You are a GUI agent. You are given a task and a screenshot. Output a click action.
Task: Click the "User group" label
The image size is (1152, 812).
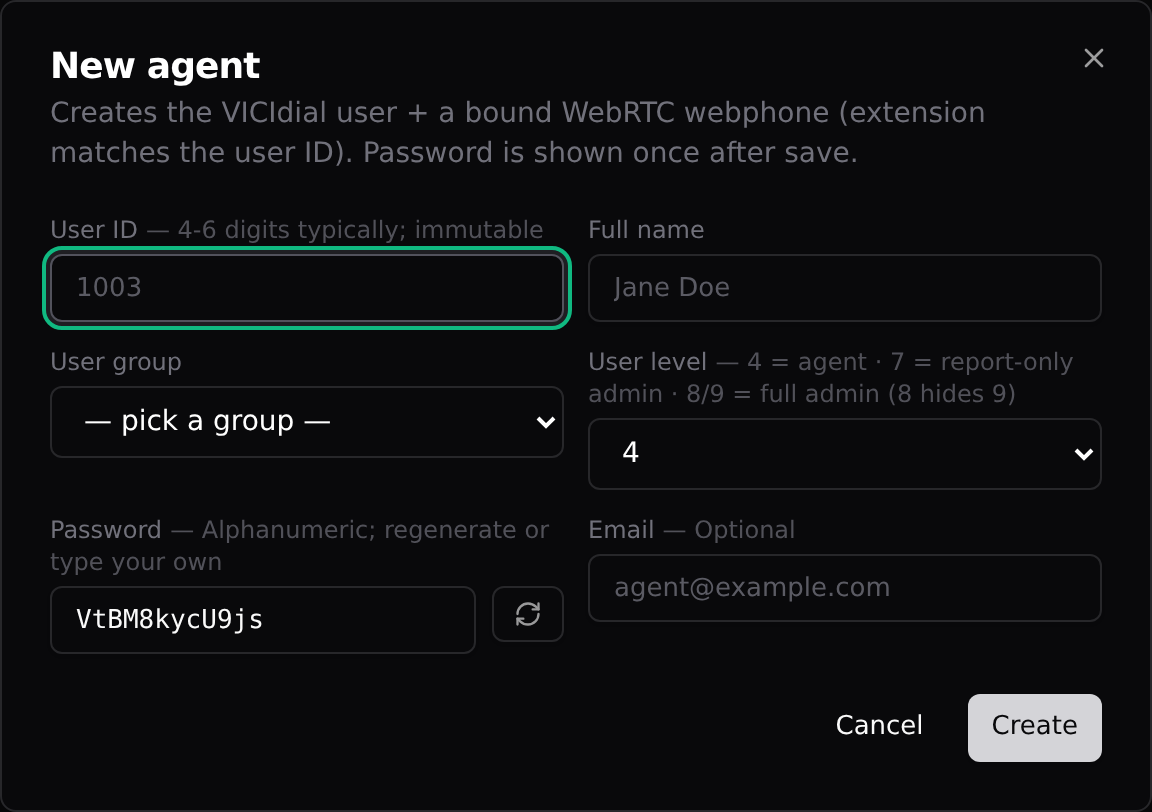click(x=116, y=362)
